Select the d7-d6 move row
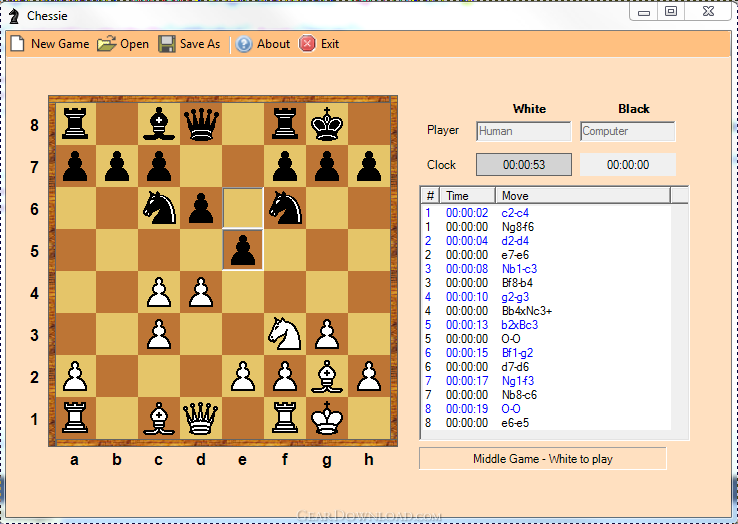 [x=546, y=367]
